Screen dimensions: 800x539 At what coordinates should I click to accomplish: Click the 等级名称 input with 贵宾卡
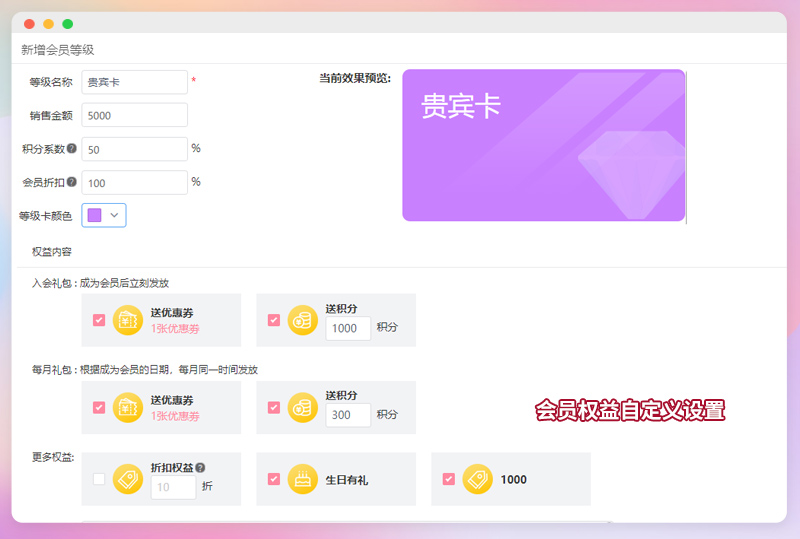(x=135, y=82)
